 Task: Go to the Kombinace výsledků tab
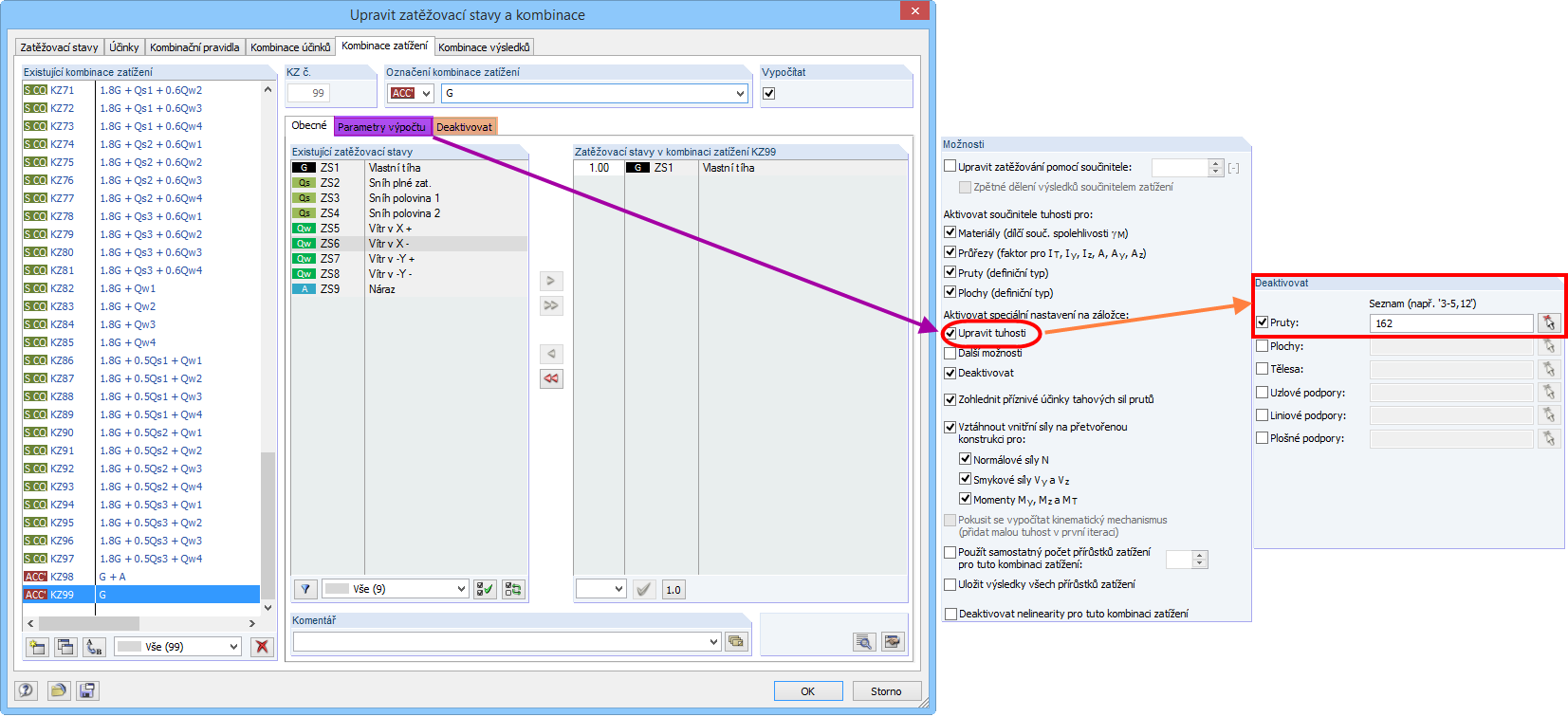click(484, 47)
